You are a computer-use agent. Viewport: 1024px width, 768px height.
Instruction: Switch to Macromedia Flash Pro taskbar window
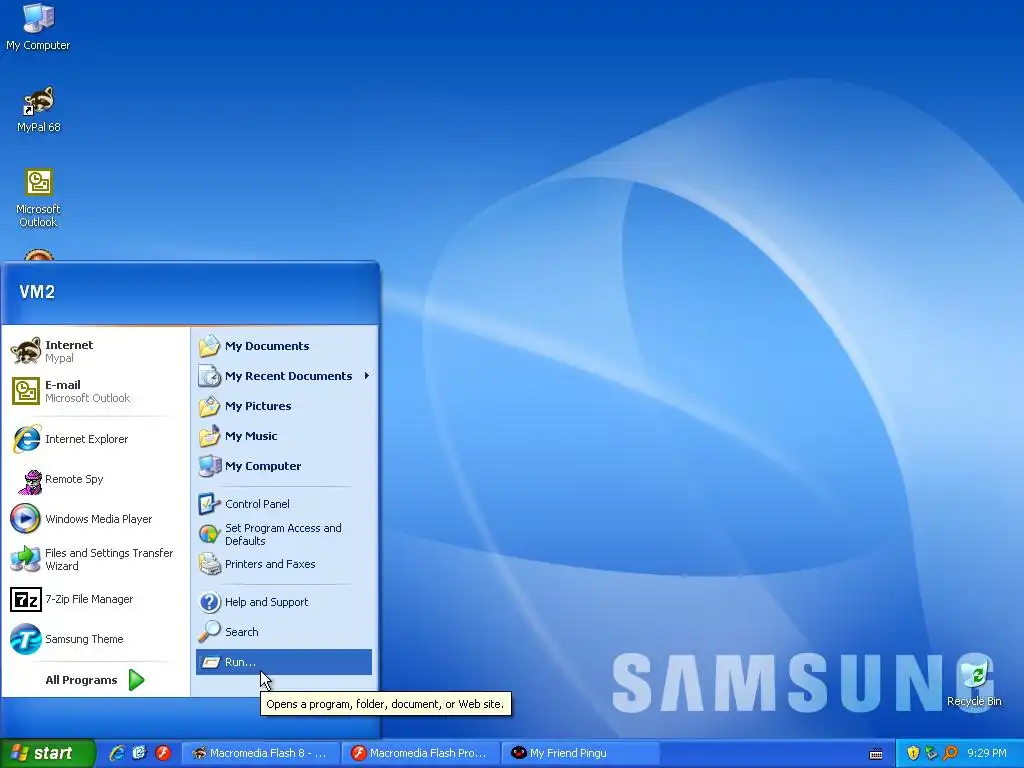click(x=421, y=754)
